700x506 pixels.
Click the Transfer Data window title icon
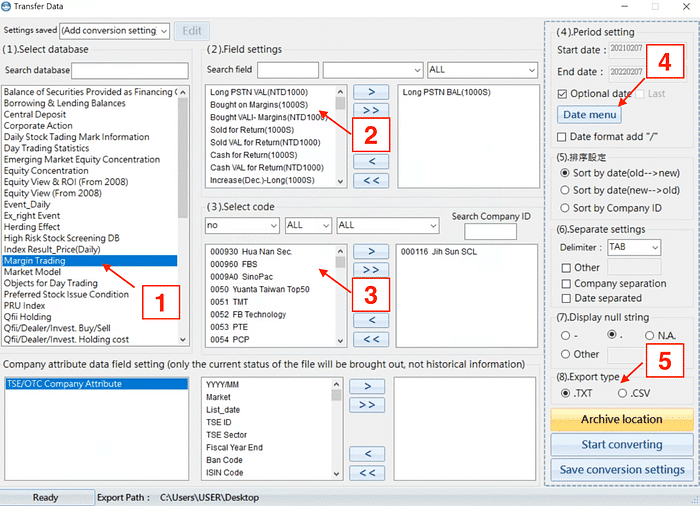click(x=8, y=9)
